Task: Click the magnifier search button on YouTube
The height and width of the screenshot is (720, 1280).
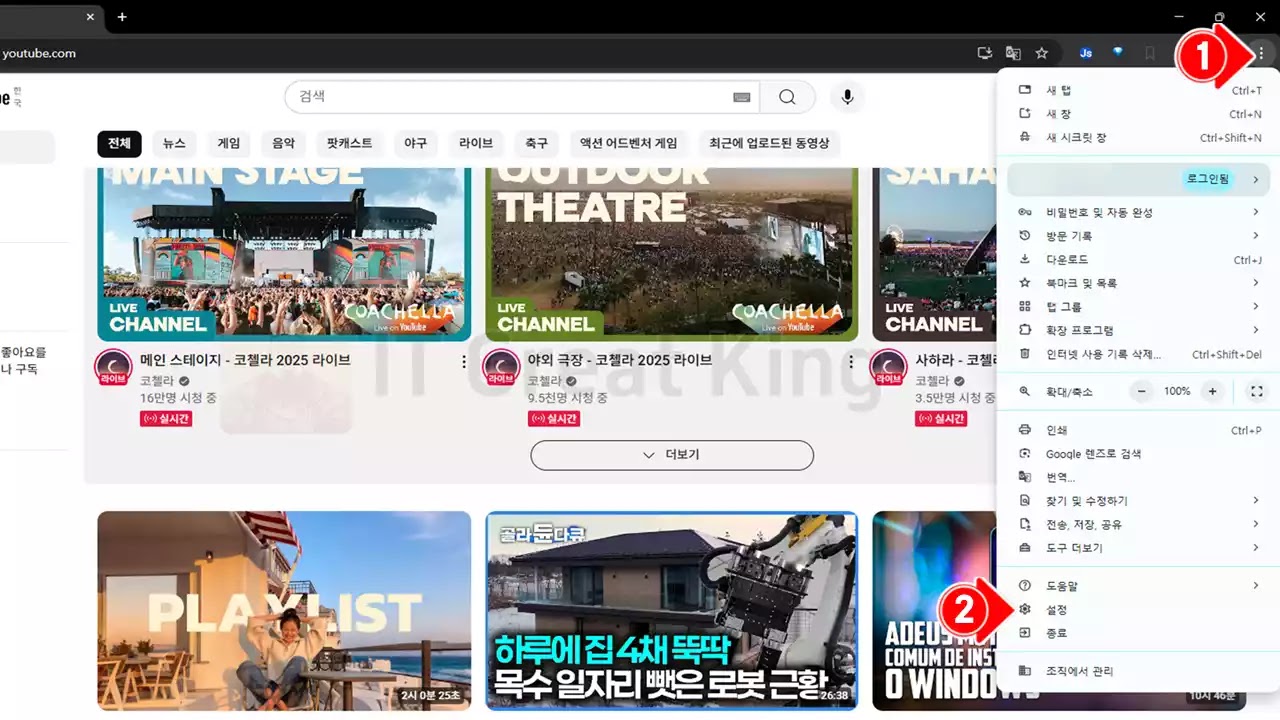Action: tap(787, 97)
